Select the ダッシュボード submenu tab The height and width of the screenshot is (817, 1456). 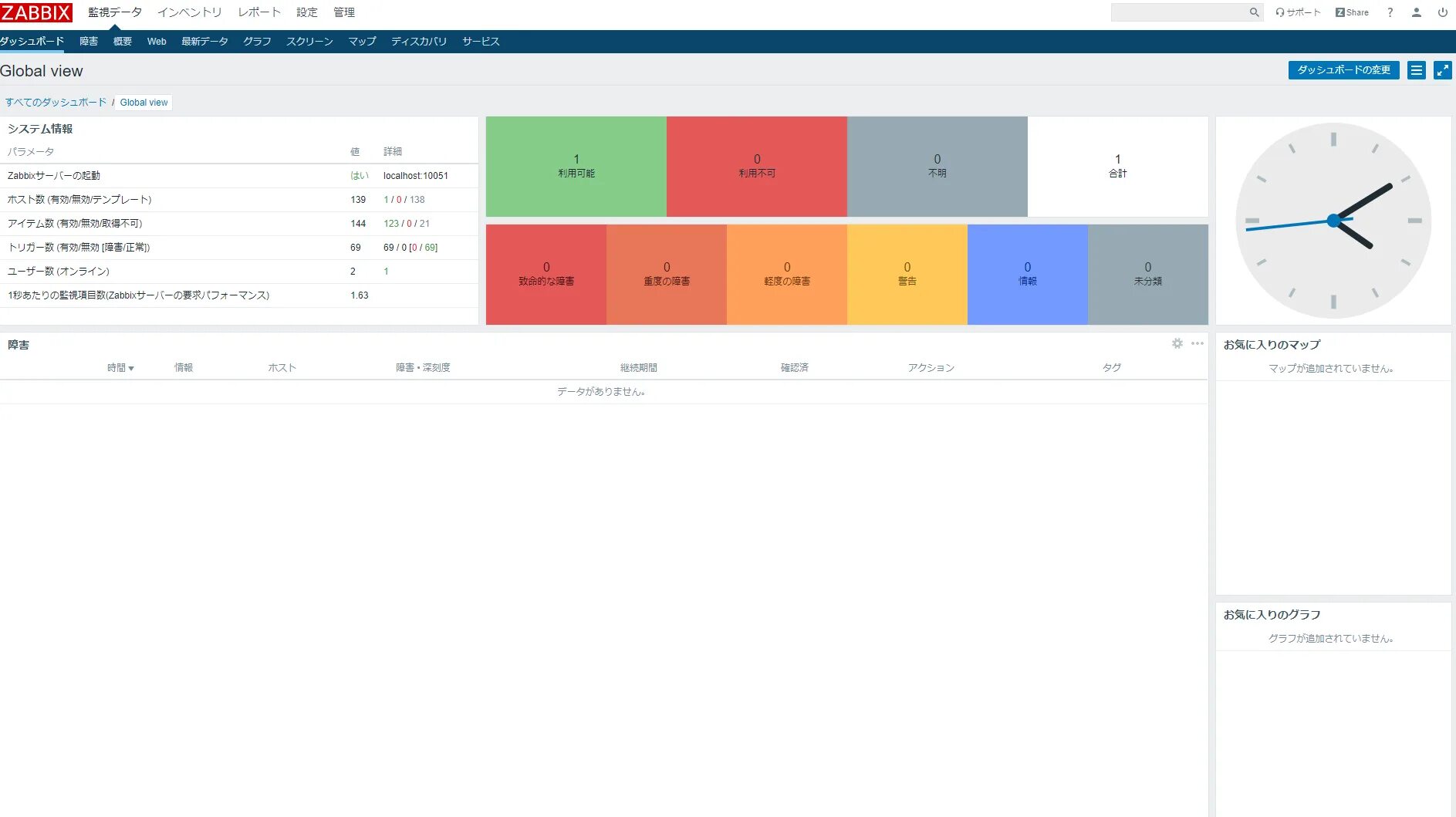click(x=32, y=42)
